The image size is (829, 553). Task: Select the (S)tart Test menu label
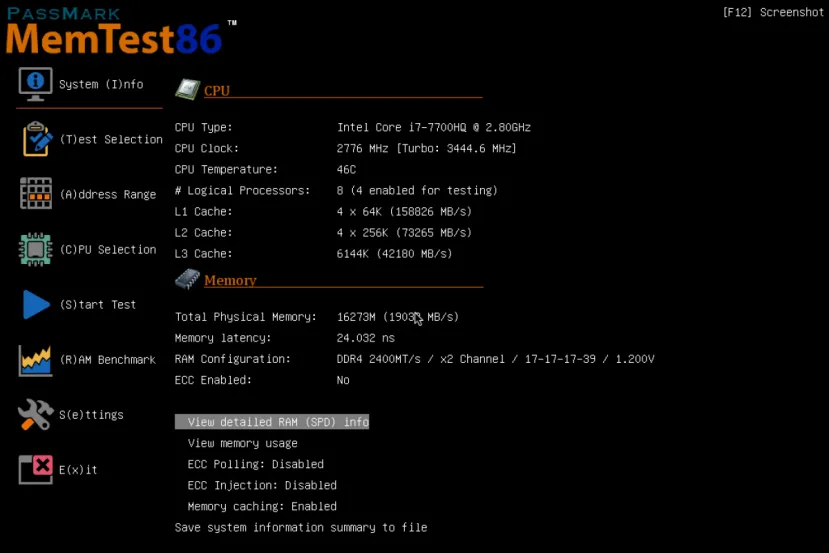tap(98, 305)
